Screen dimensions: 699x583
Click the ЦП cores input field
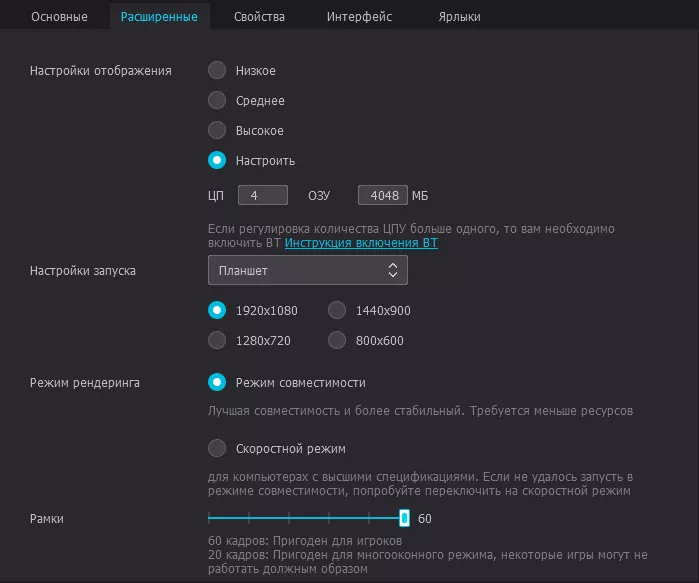click(x=263, y=195)
